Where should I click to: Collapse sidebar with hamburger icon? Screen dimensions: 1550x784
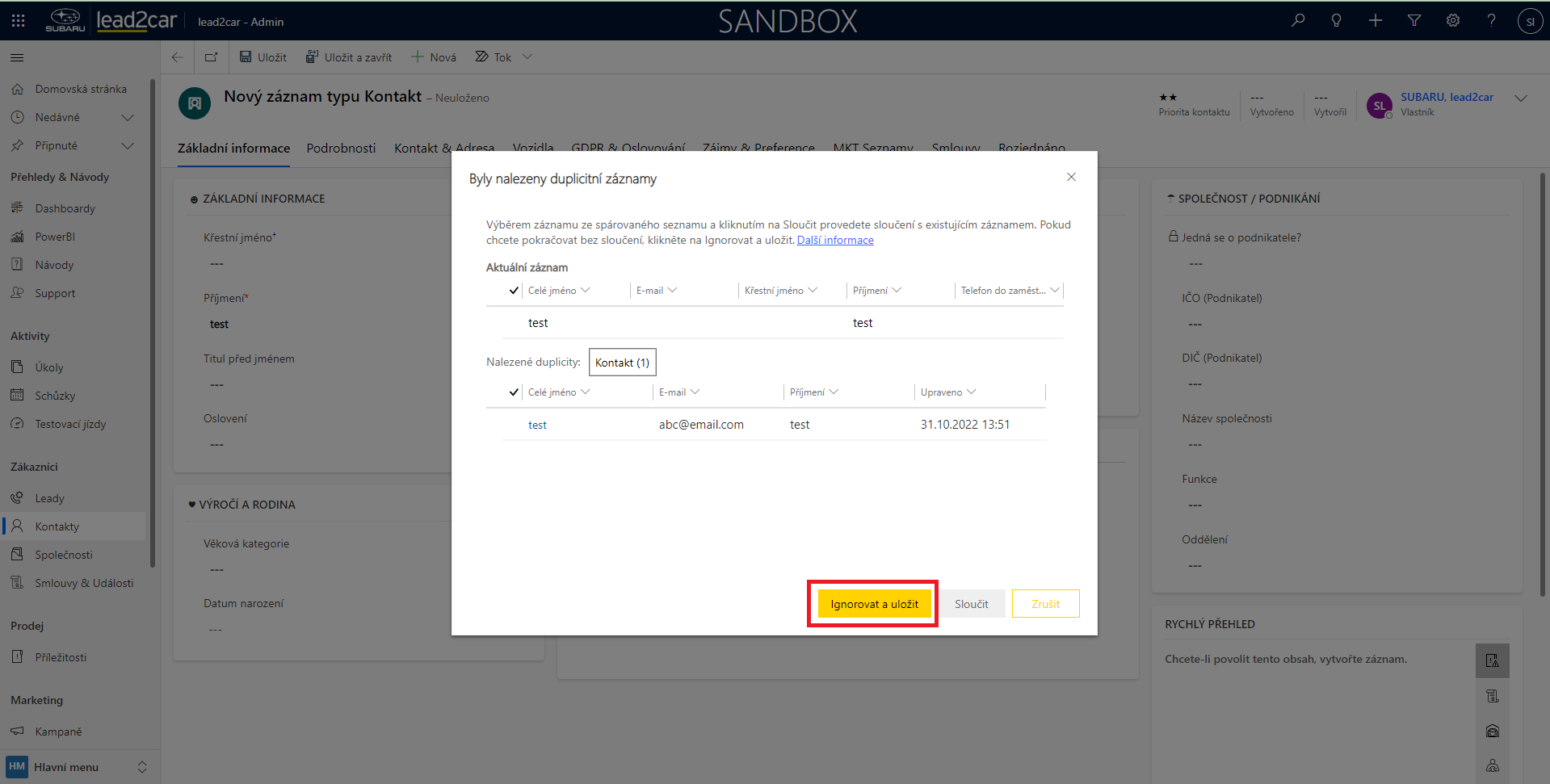(x=17, y=57)
